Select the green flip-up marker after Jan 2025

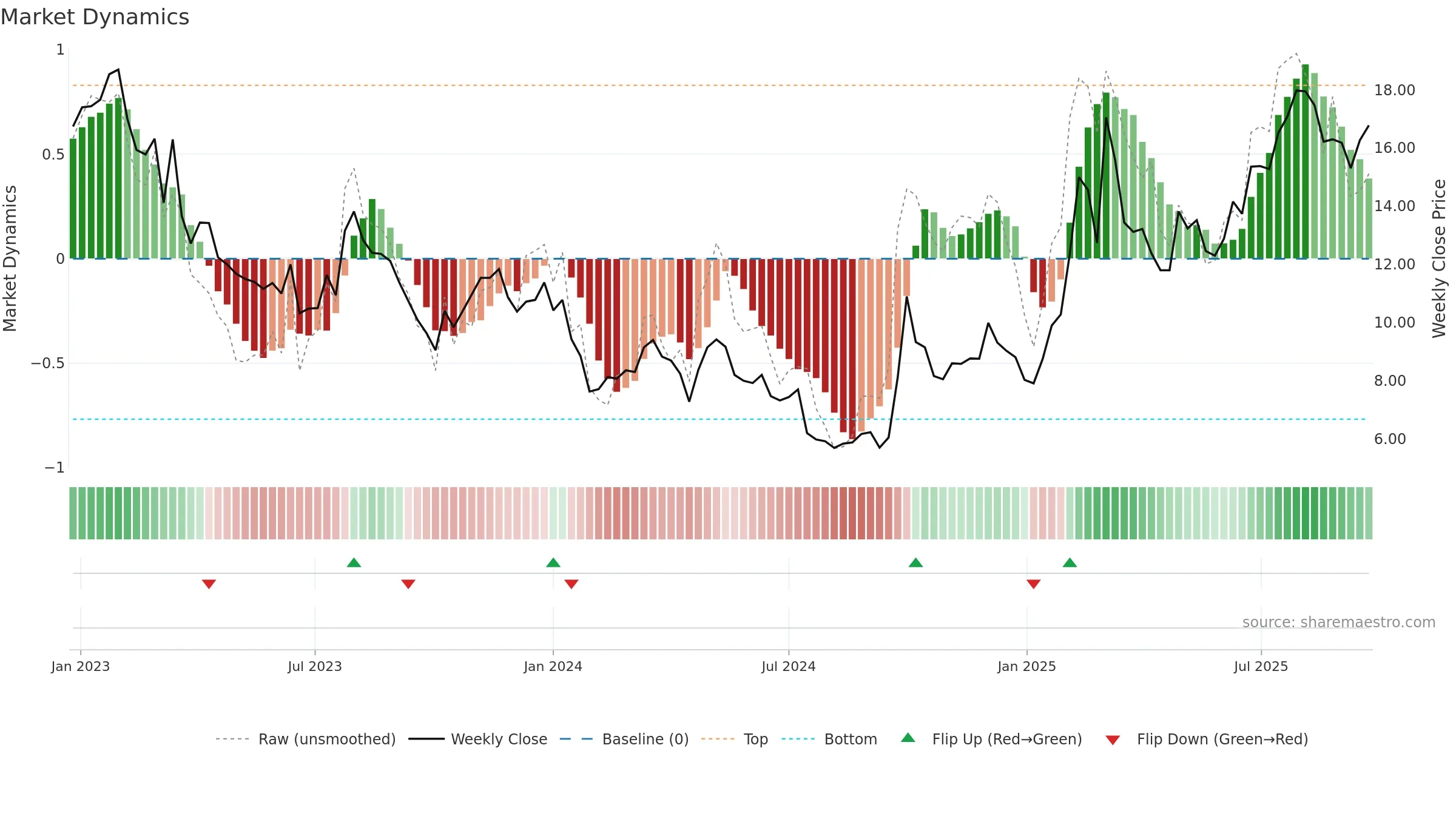tap(1070, 562)
